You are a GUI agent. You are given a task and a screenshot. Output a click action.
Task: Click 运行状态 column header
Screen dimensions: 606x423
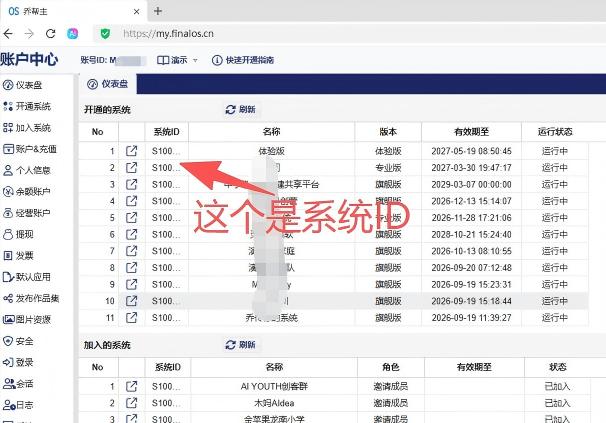555,132
